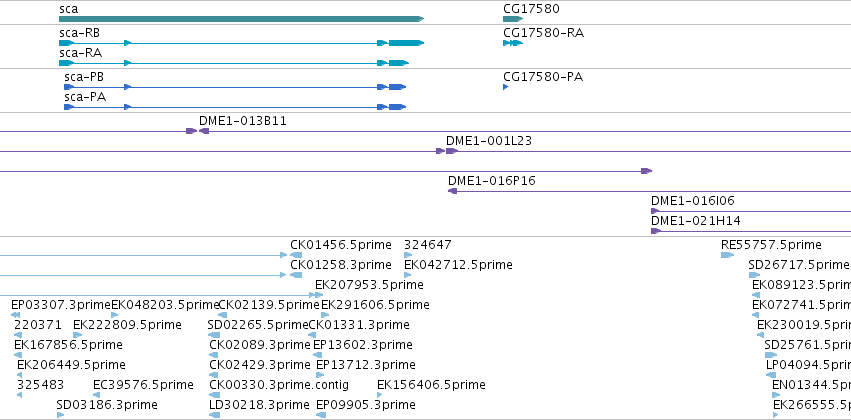The width and height of the screenshot is (851, 420).
Task: Click EST EK048203.5prime
Action: pos(164,305)
